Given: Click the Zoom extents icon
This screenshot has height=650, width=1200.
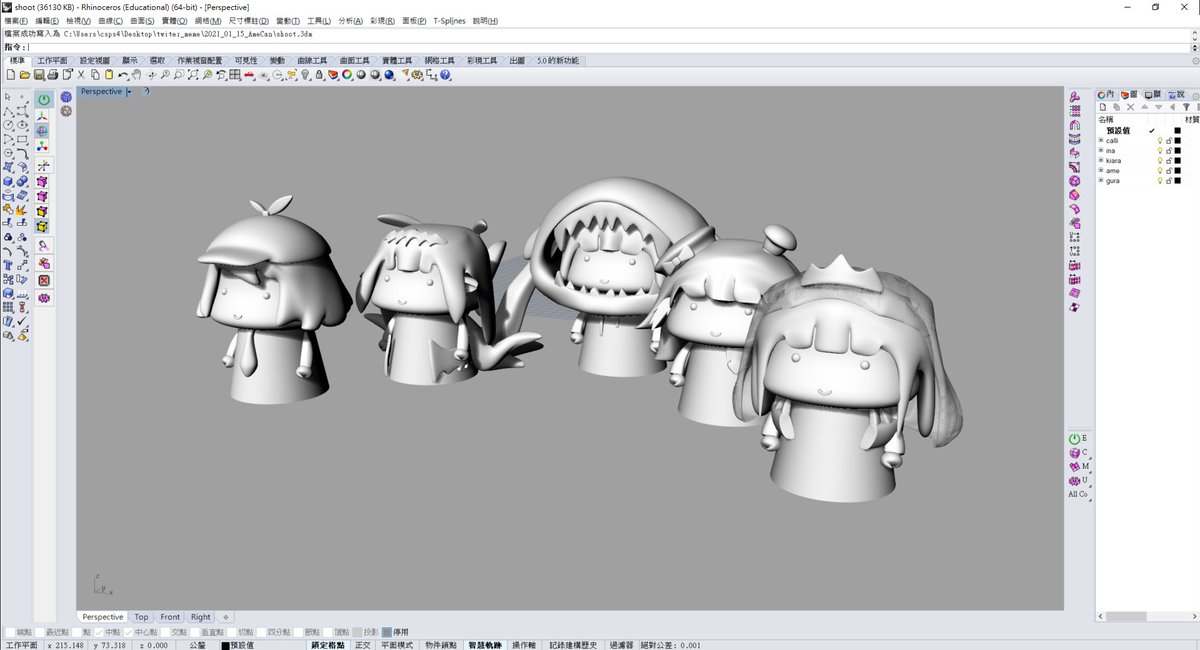Looking at the screenshot, I should (x=193, y=74).
